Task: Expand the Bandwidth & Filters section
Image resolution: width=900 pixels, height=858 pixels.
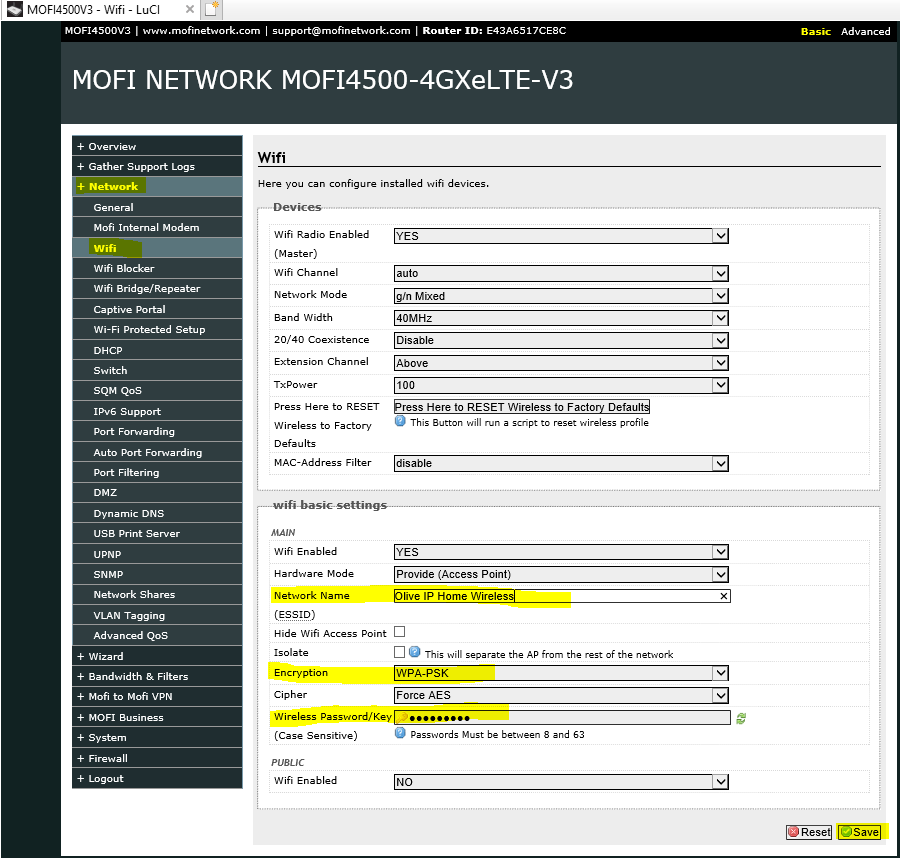Action: click(157, 676)
